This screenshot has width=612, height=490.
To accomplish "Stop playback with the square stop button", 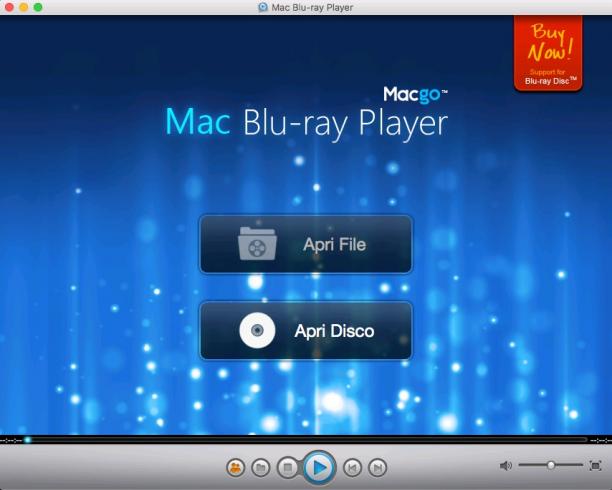I will click(288, 467).
